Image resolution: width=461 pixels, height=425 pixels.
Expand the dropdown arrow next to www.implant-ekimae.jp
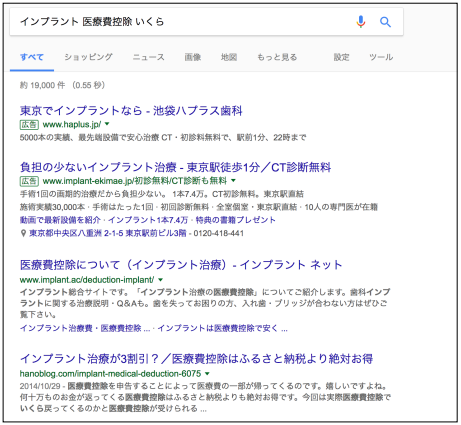(x=233, y=181)
